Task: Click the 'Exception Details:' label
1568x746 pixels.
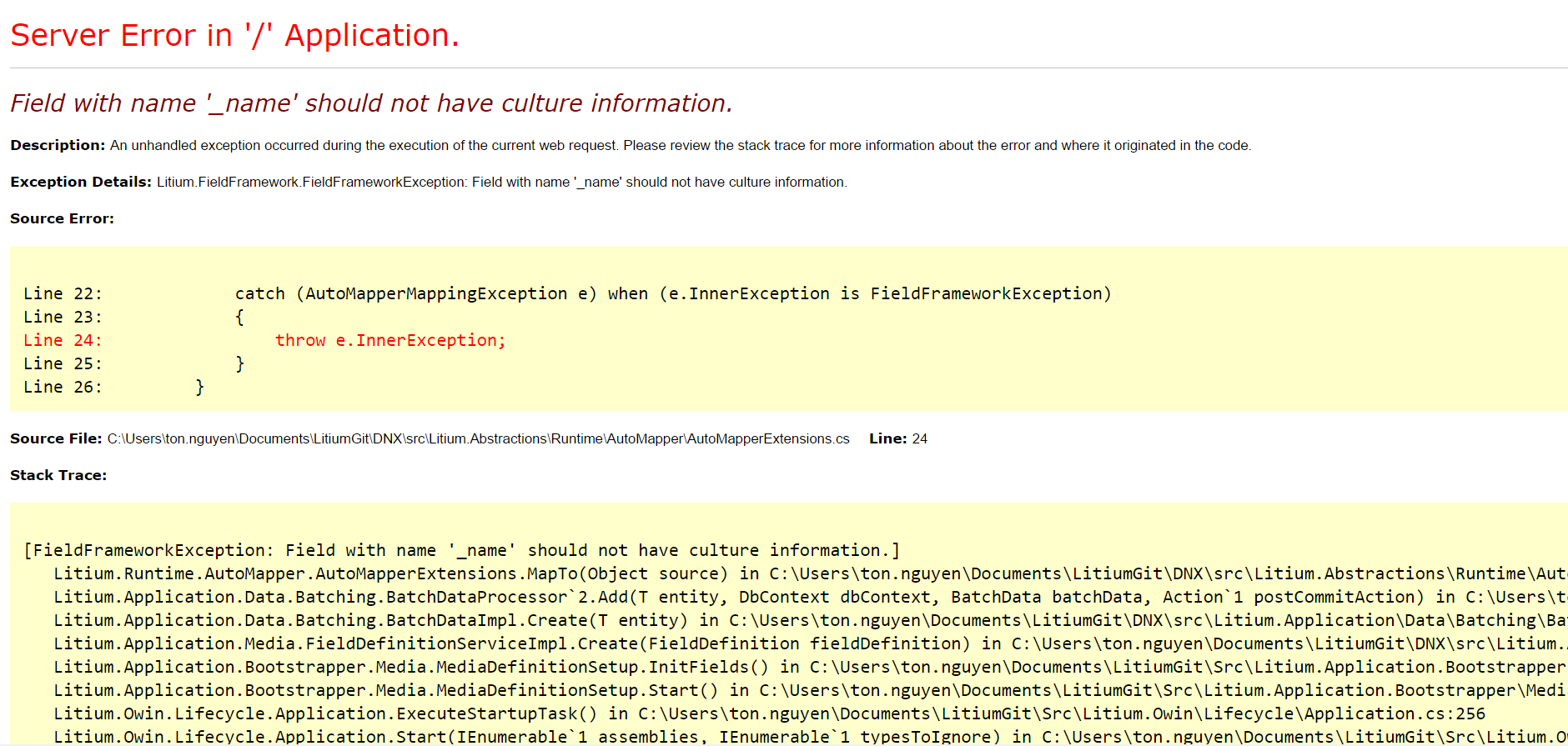Action: click(x=81, y=182)
